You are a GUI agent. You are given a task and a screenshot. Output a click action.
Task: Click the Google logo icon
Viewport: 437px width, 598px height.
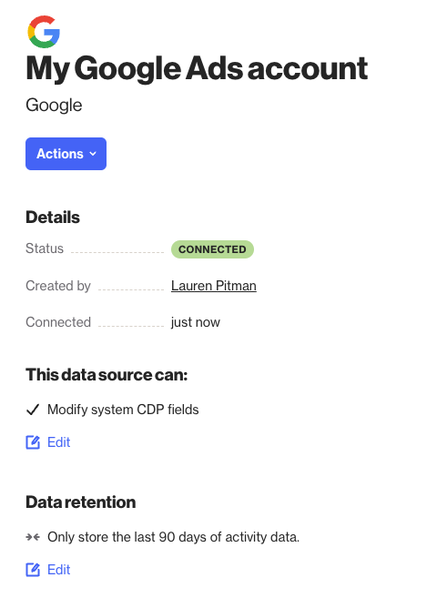43,32
